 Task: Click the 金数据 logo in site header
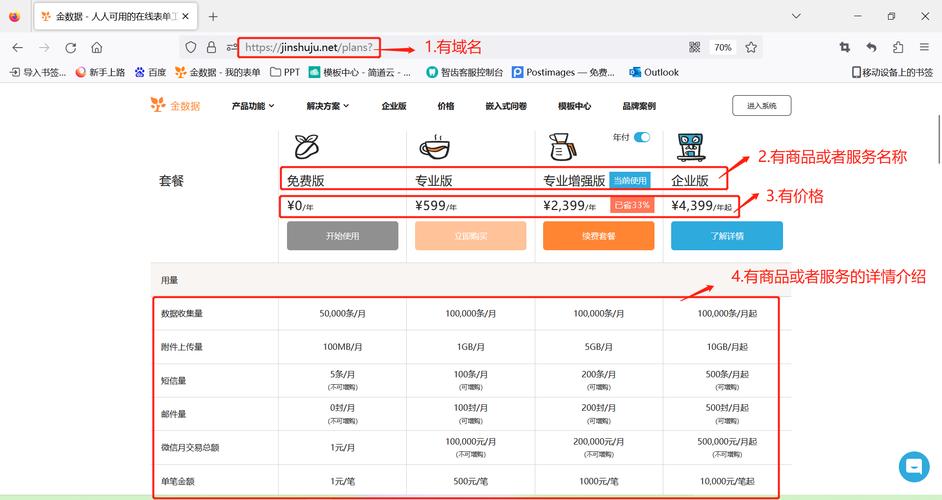tap(175, 105)
